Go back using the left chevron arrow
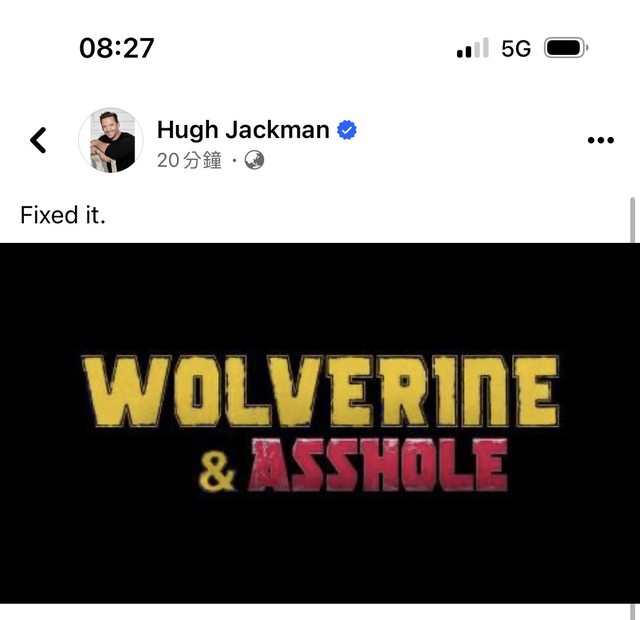 coord(38,140)
